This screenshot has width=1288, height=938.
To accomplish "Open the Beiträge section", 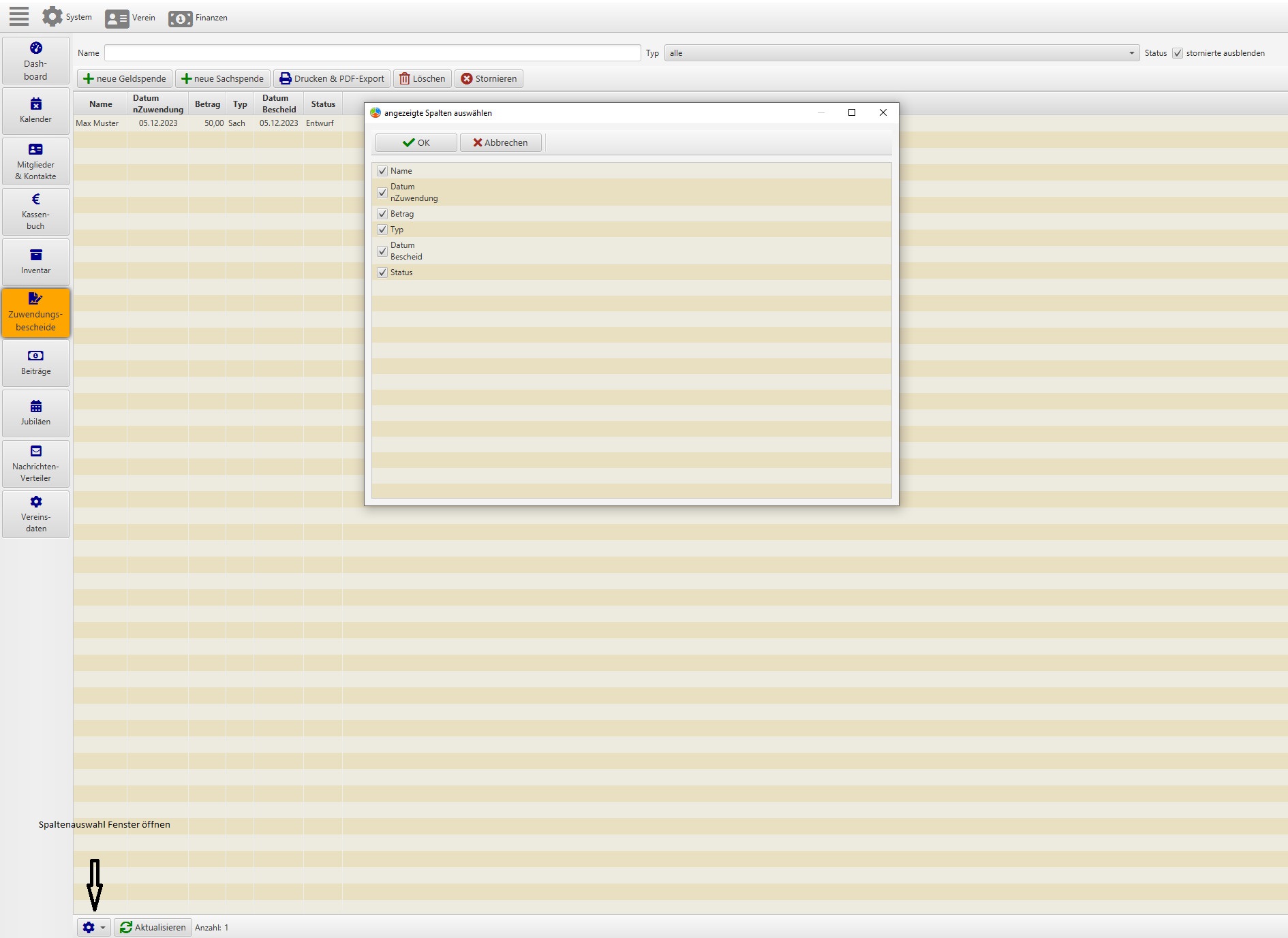I will click(35, 363).
